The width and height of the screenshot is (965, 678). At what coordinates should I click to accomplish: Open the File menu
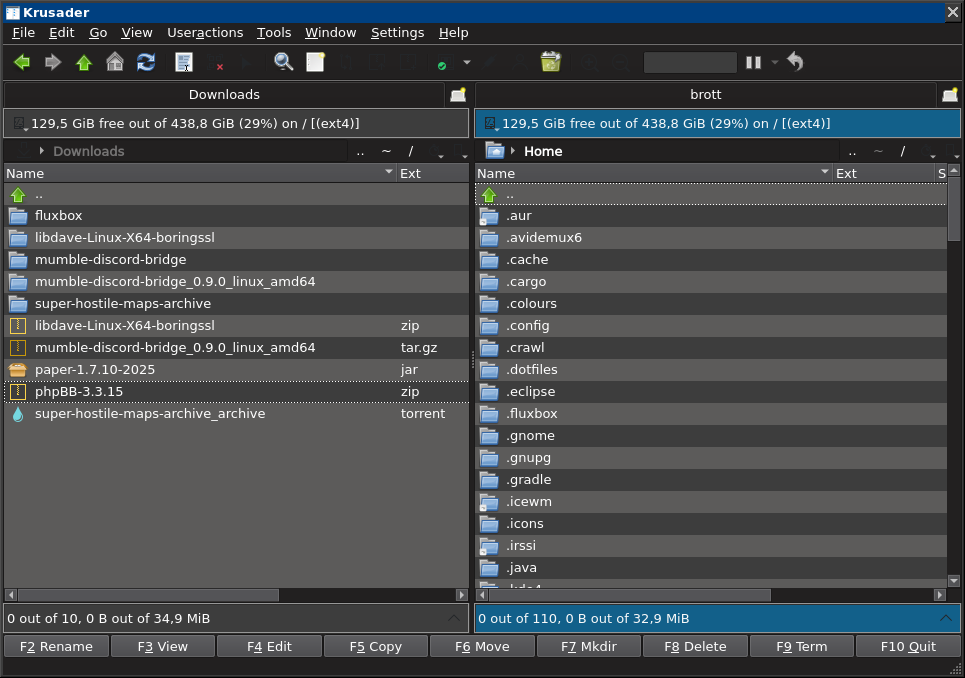[23, 33]
